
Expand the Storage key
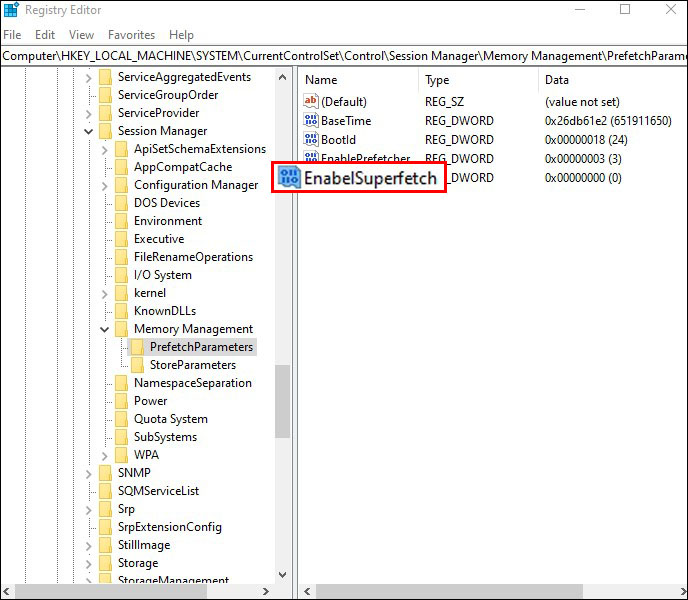coord(89,564)
